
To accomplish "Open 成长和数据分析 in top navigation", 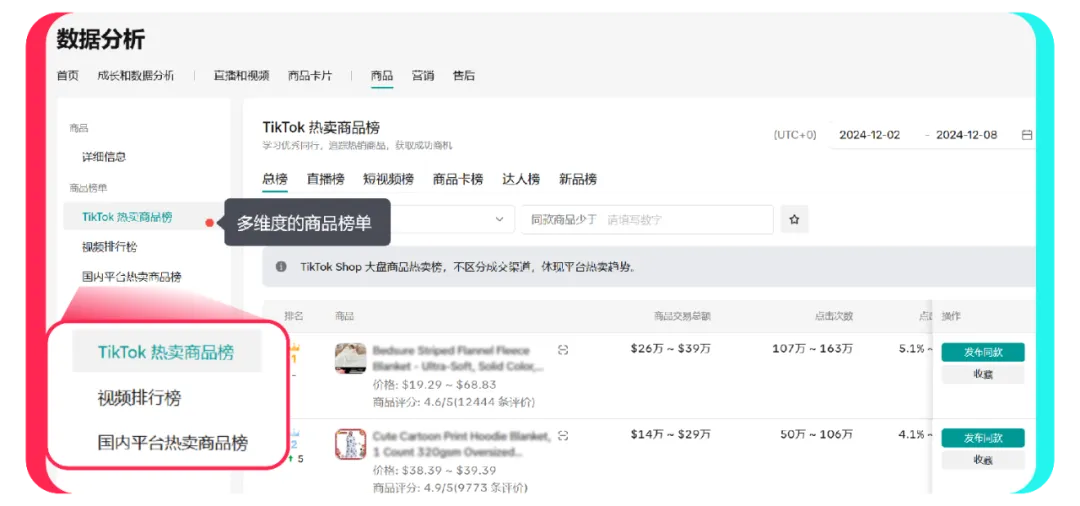I will (x=136, y=76).
